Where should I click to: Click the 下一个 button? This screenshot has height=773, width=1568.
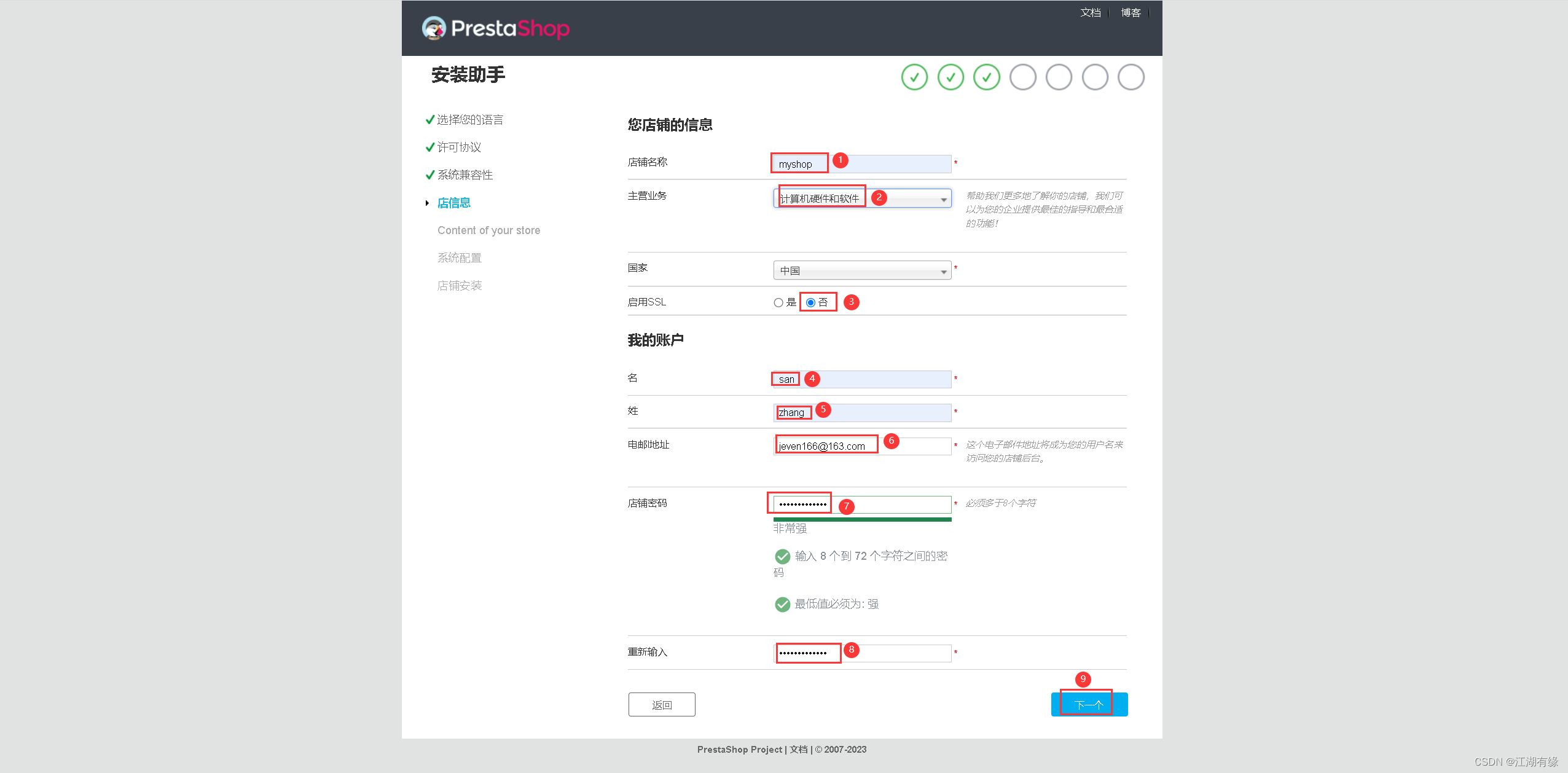pos(1089,704)
